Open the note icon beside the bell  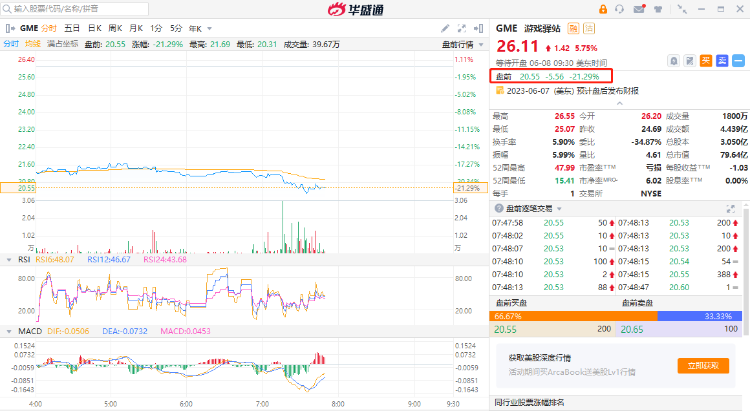point(689,61)
